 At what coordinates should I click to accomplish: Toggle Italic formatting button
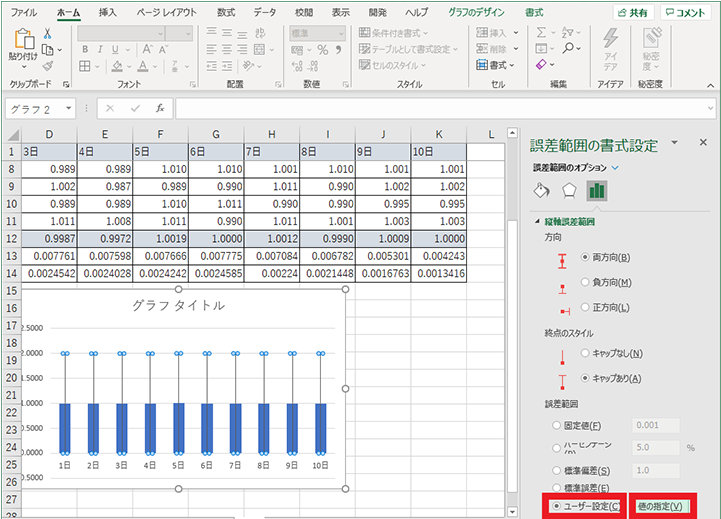tap(100, 49)
